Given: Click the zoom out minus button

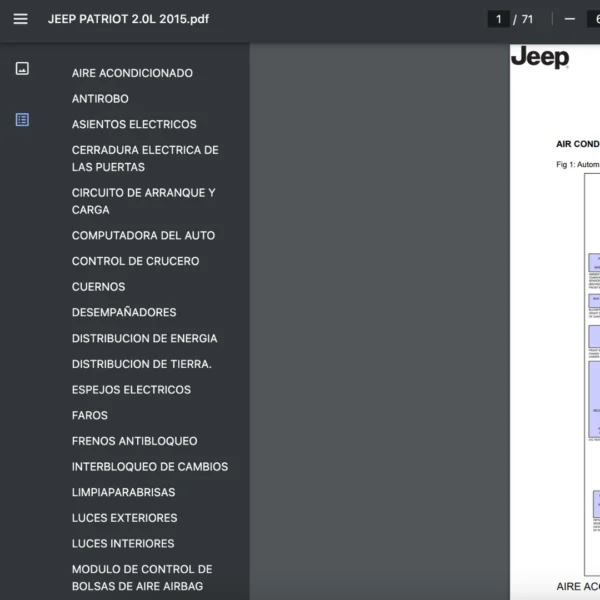Looking at the screenshot, I should [x=569, y=19].
